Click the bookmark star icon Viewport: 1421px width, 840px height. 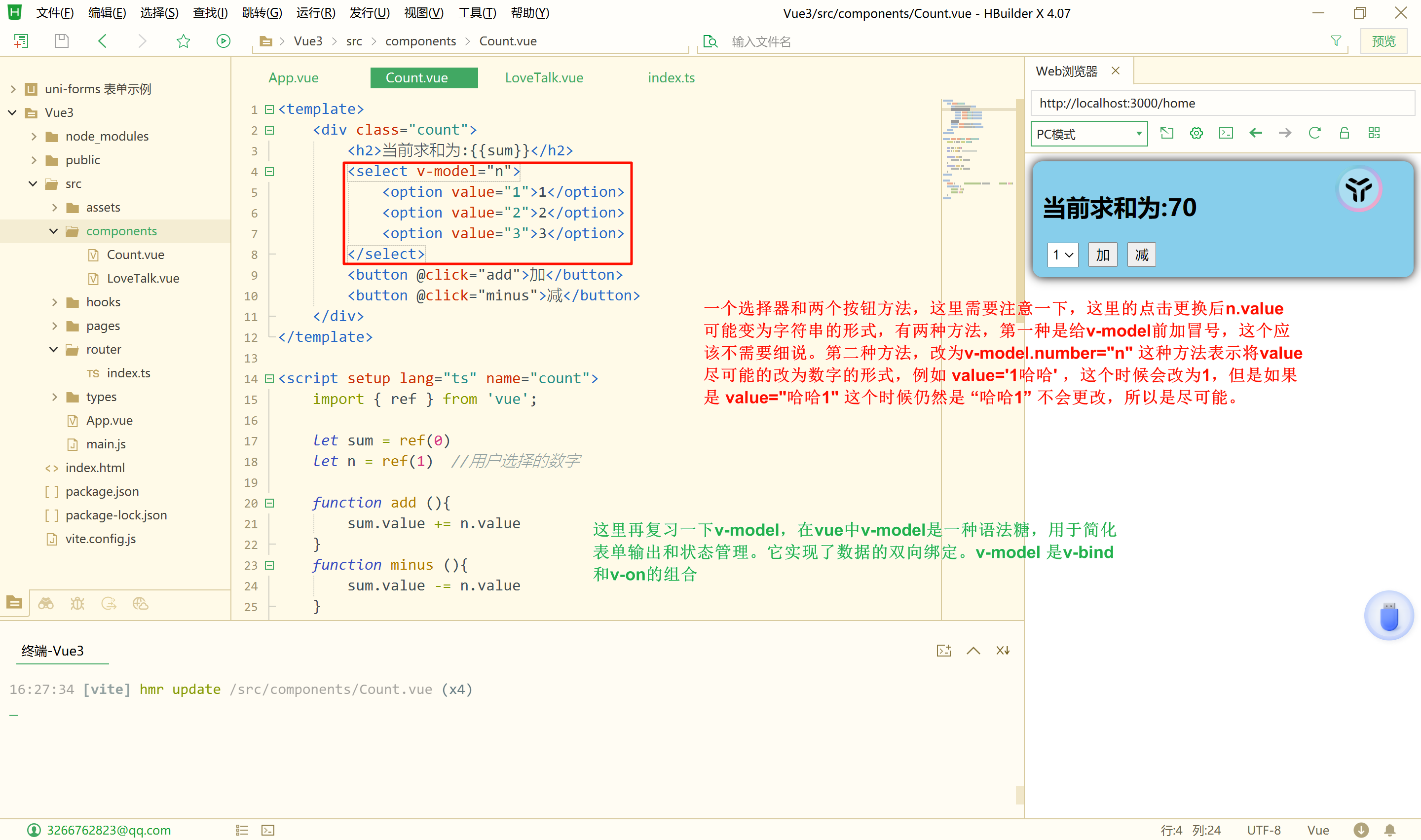pyautogui.click(x=183, y=41)
